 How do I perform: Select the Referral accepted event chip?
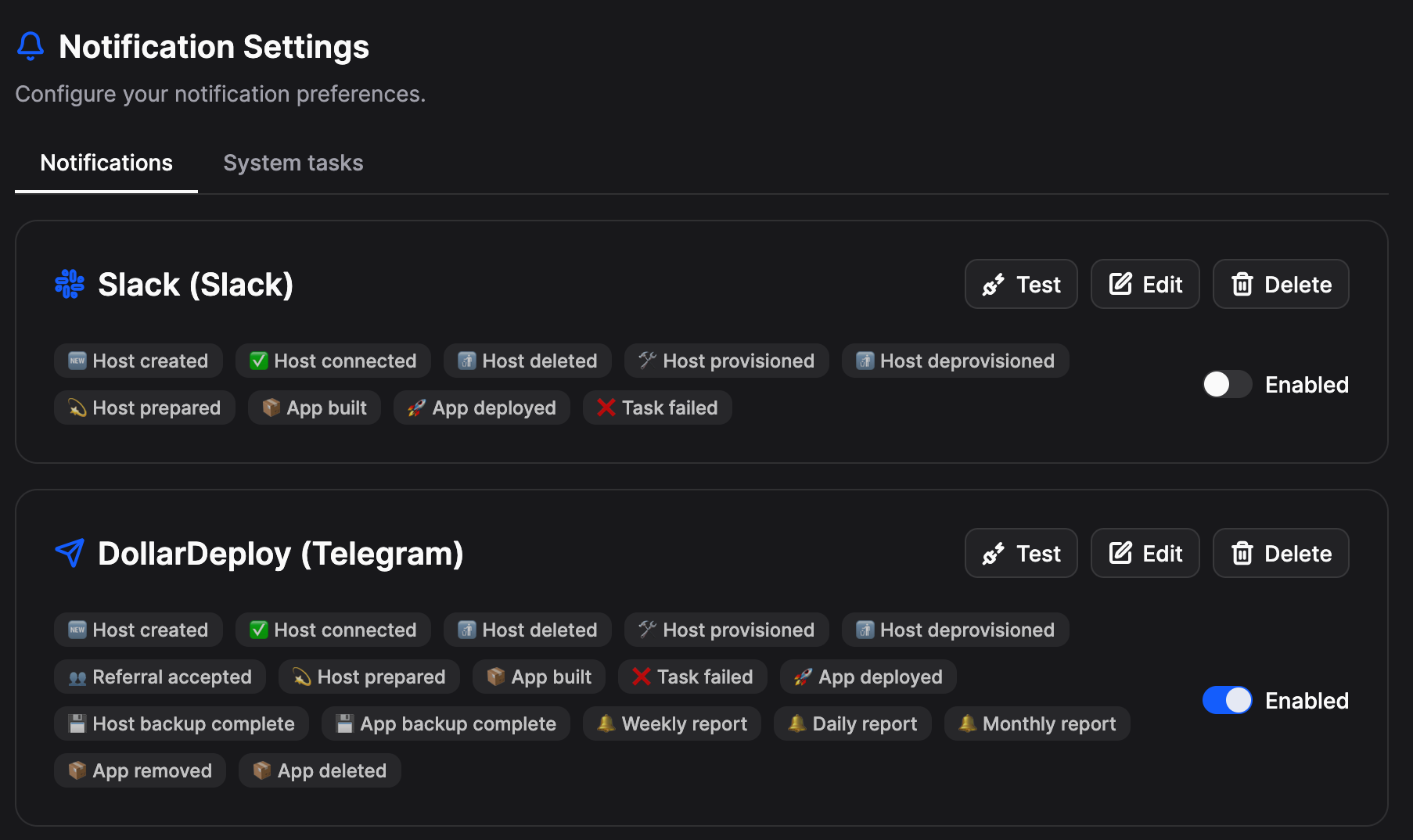pyautogui.click(x=160, y=677)
